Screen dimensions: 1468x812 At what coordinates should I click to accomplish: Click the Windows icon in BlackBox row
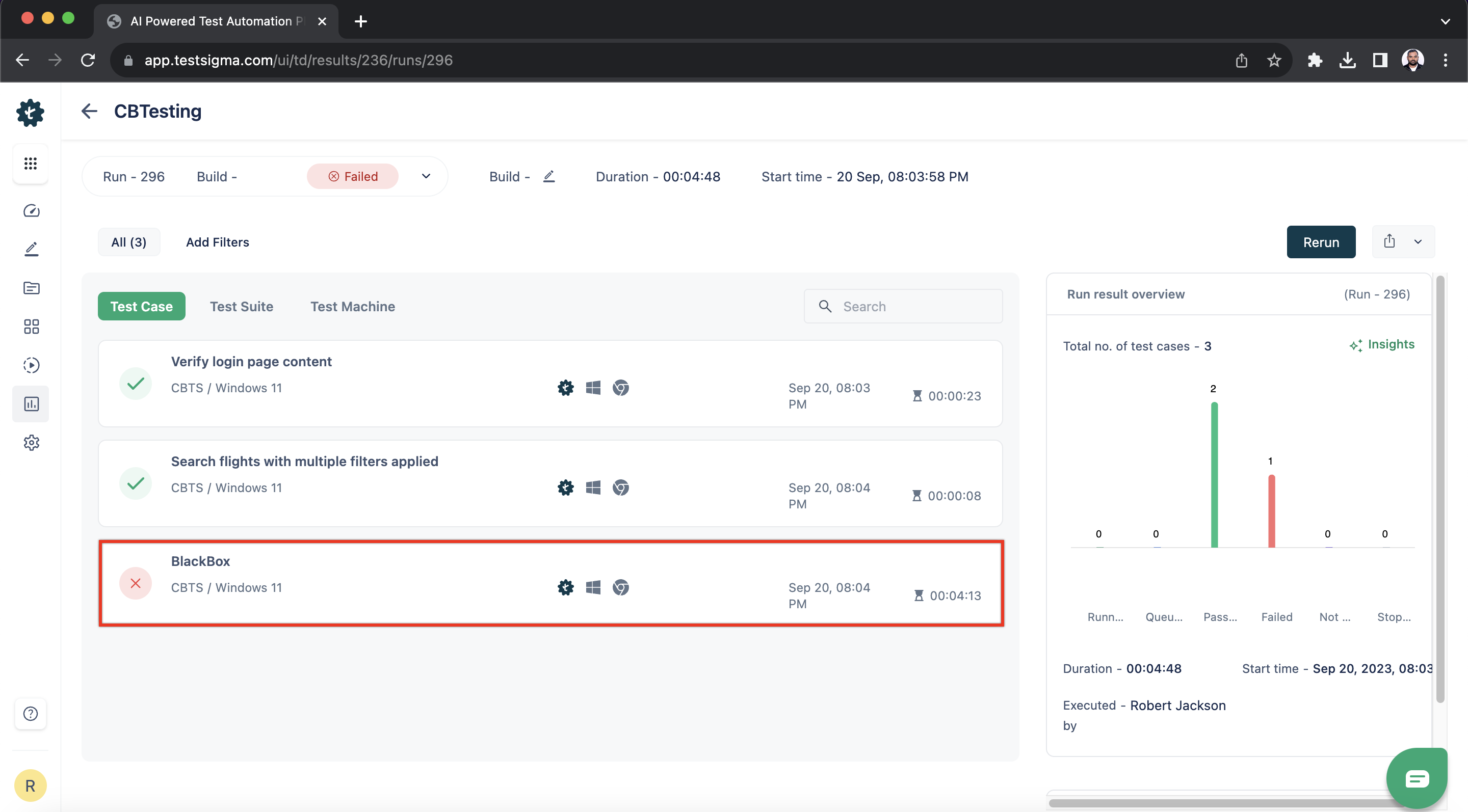[x=593, y=588]
